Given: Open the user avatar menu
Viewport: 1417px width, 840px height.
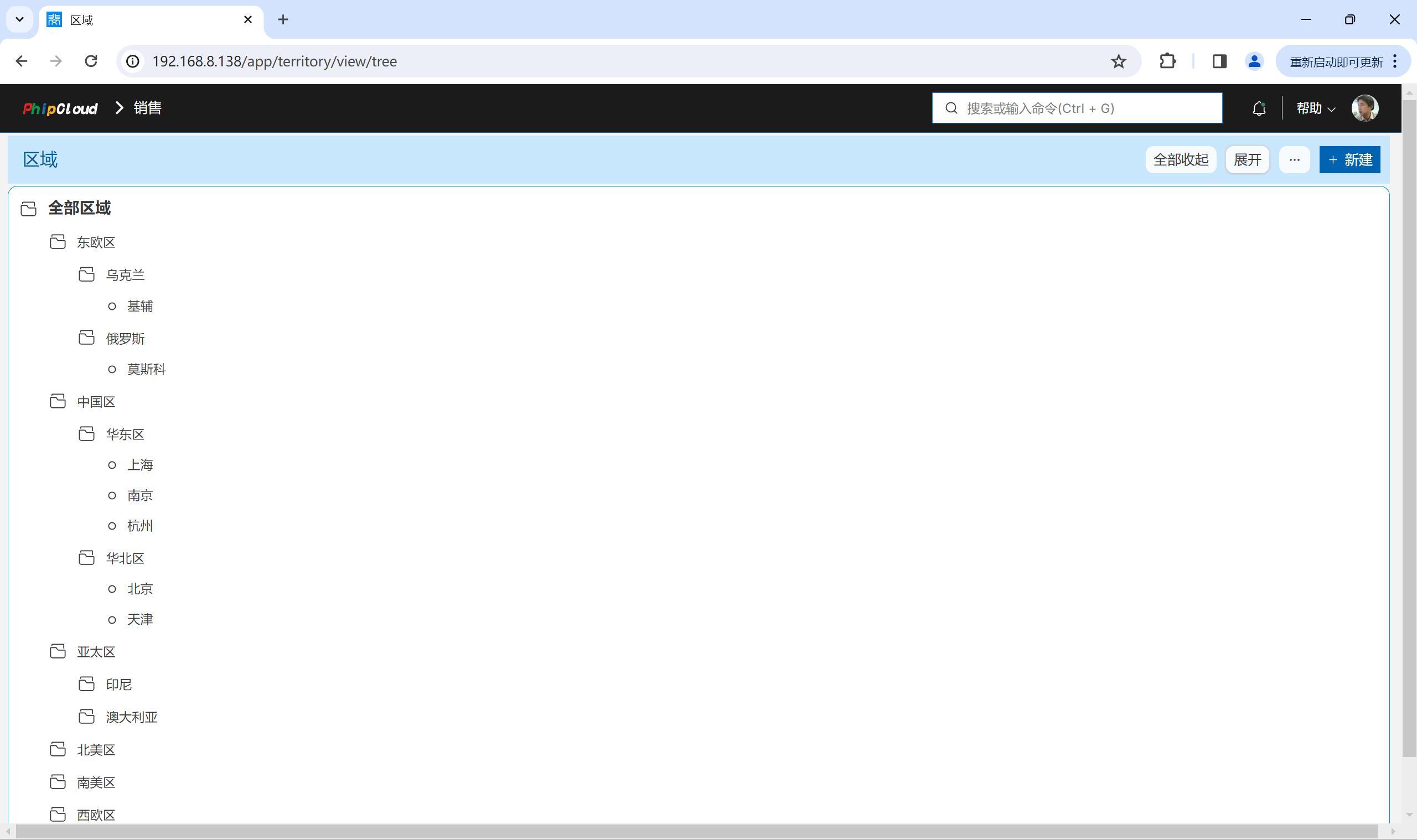Looking at the screenshot, I should (x=1364, y=108).
